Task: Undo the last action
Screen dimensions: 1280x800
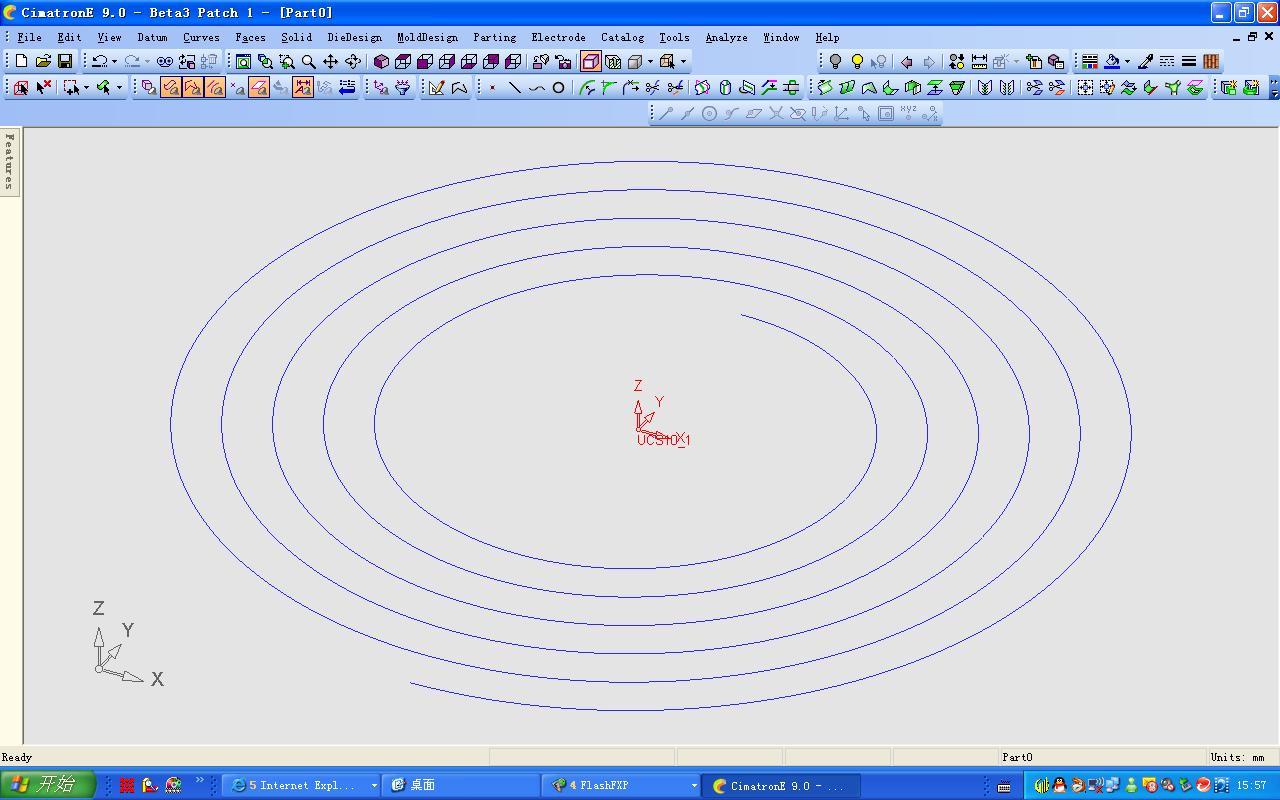Action: [x=99, y=62]
